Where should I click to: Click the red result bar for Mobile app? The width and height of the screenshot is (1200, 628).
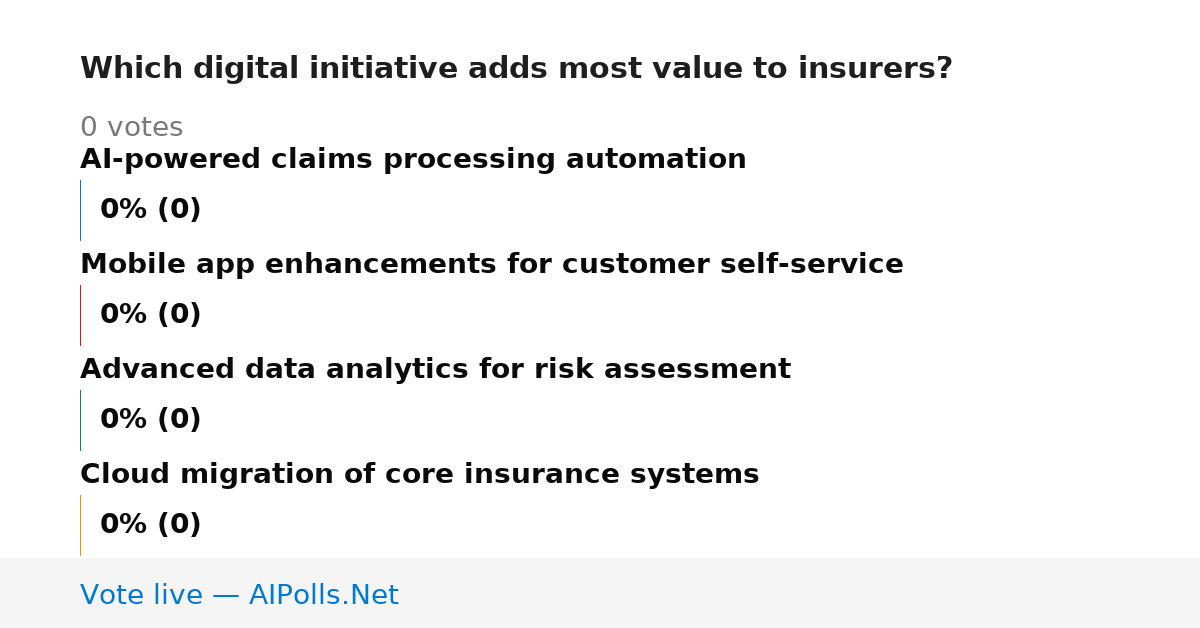[x=80, y=315]
